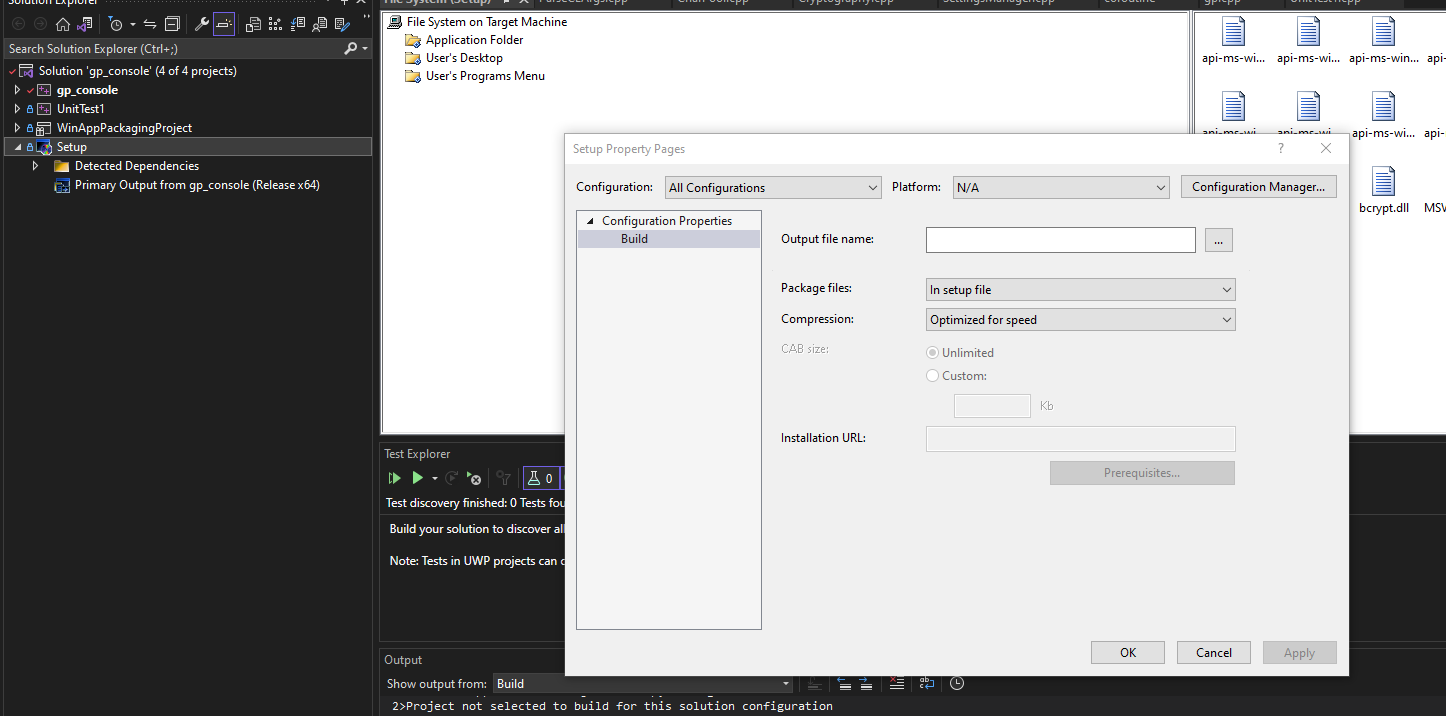Viewport: 1446px width, 716px height.
Task: Select the WinAppPackagingProject tree item
Action: pos(124,128)
